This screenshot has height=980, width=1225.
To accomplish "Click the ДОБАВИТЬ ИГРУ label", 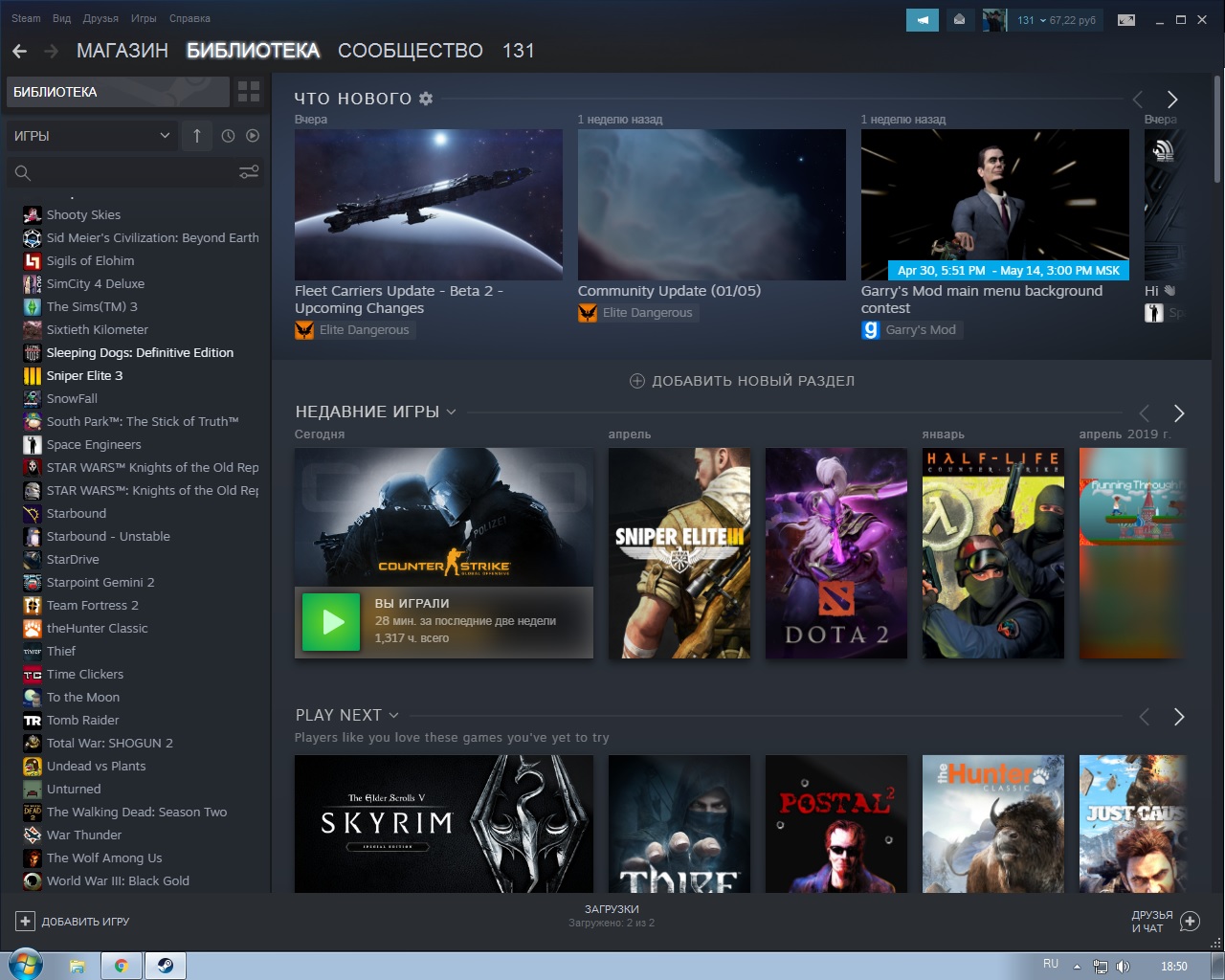I will [x=85, y=922].
